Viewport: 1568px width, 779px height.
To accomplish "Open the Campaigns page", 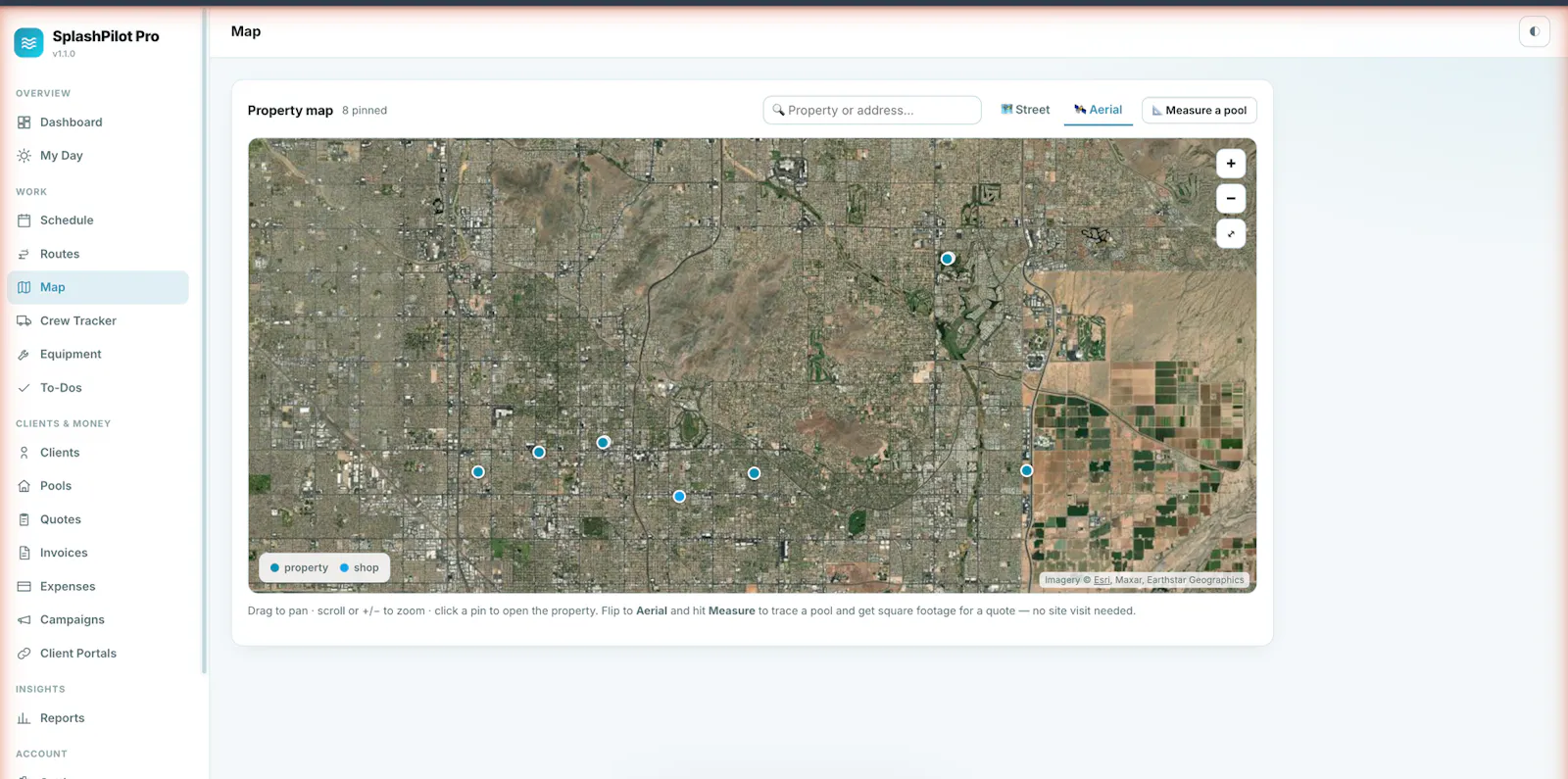I will pos(98,620).
